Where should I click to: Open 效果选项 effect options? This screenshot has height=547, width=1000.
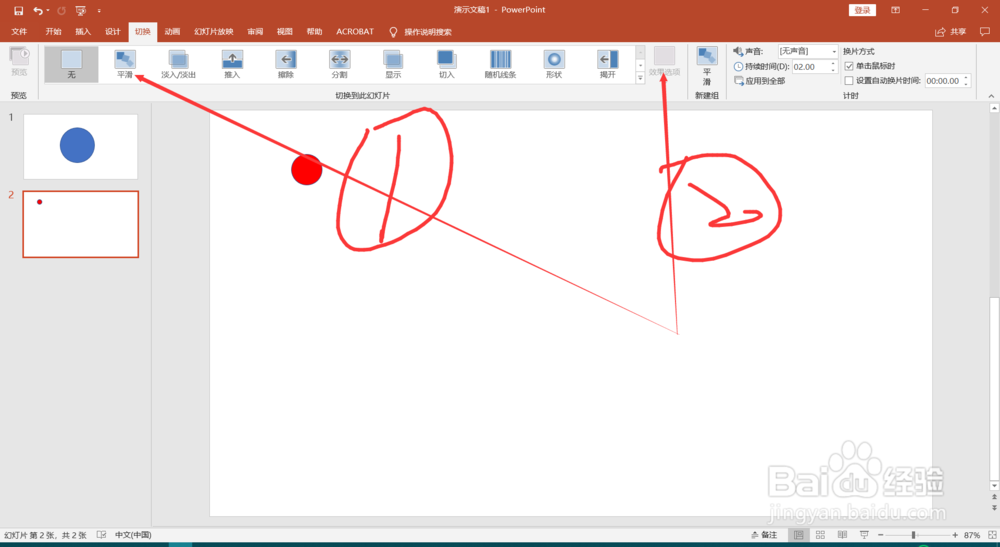coord(665,62)
